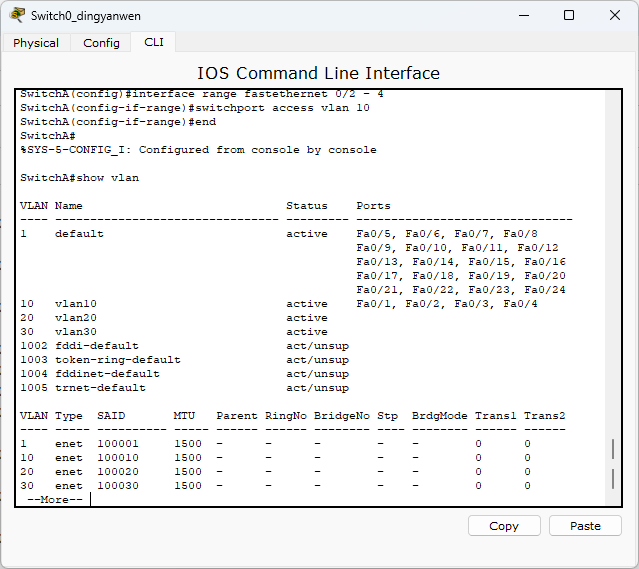Select the CLI tab
The width and height of the screenshot is (639, 569).
click(x=154, y=42)
